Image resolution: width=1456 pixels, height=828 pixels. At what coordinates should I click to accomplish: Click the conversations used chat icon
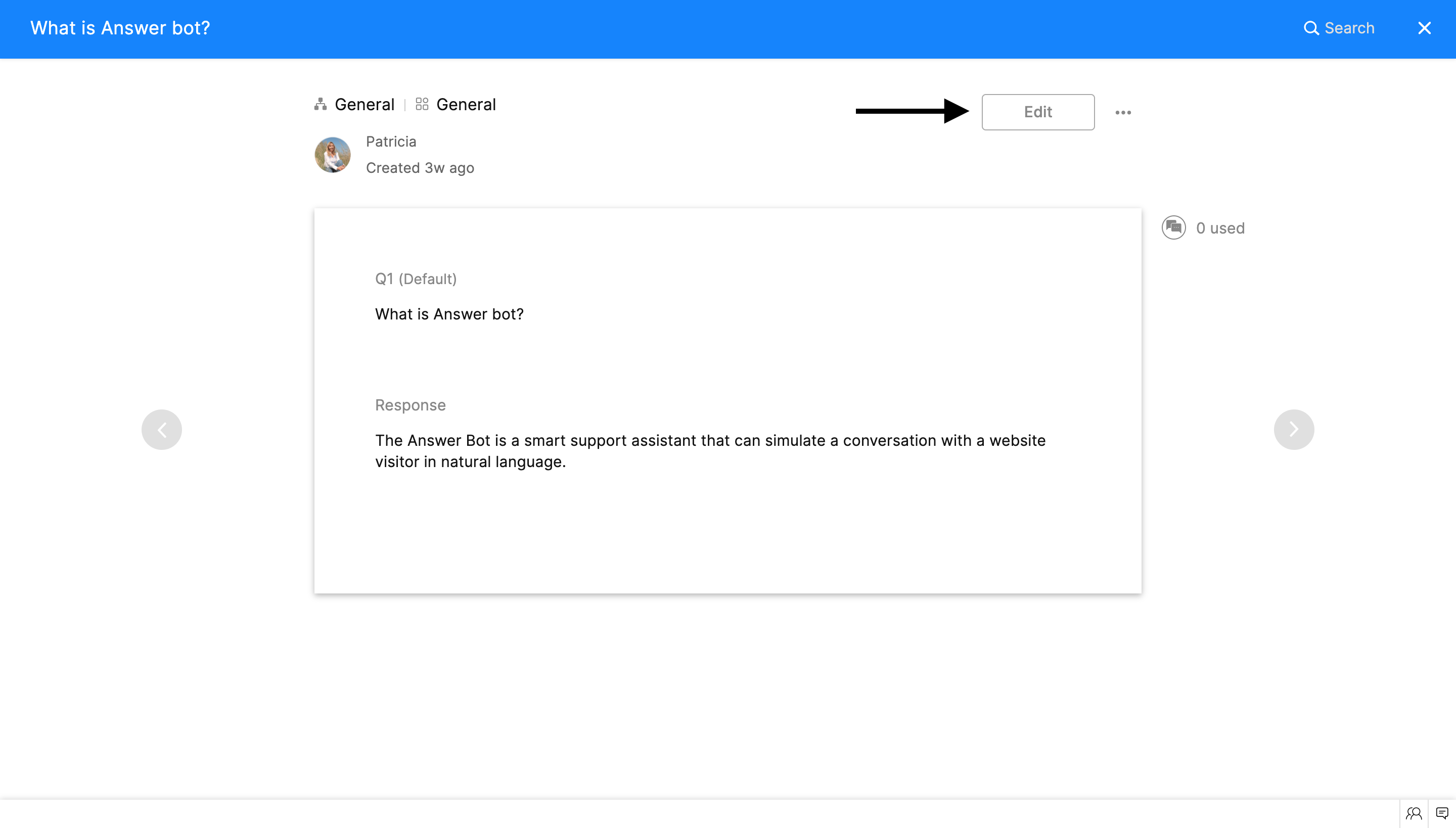coord(1173,228)
